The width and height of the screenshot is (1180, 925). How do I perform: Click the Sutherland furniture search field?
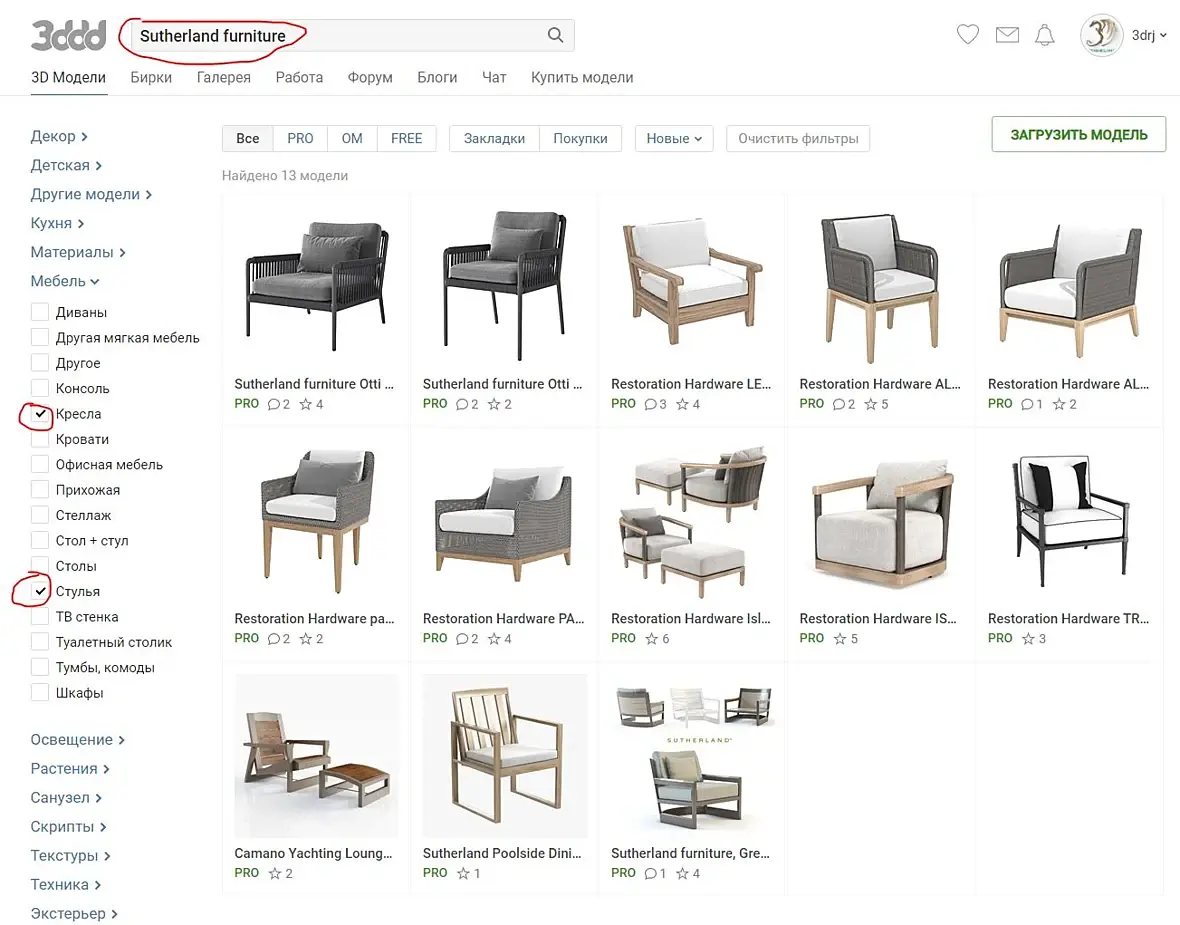(352, 35)
